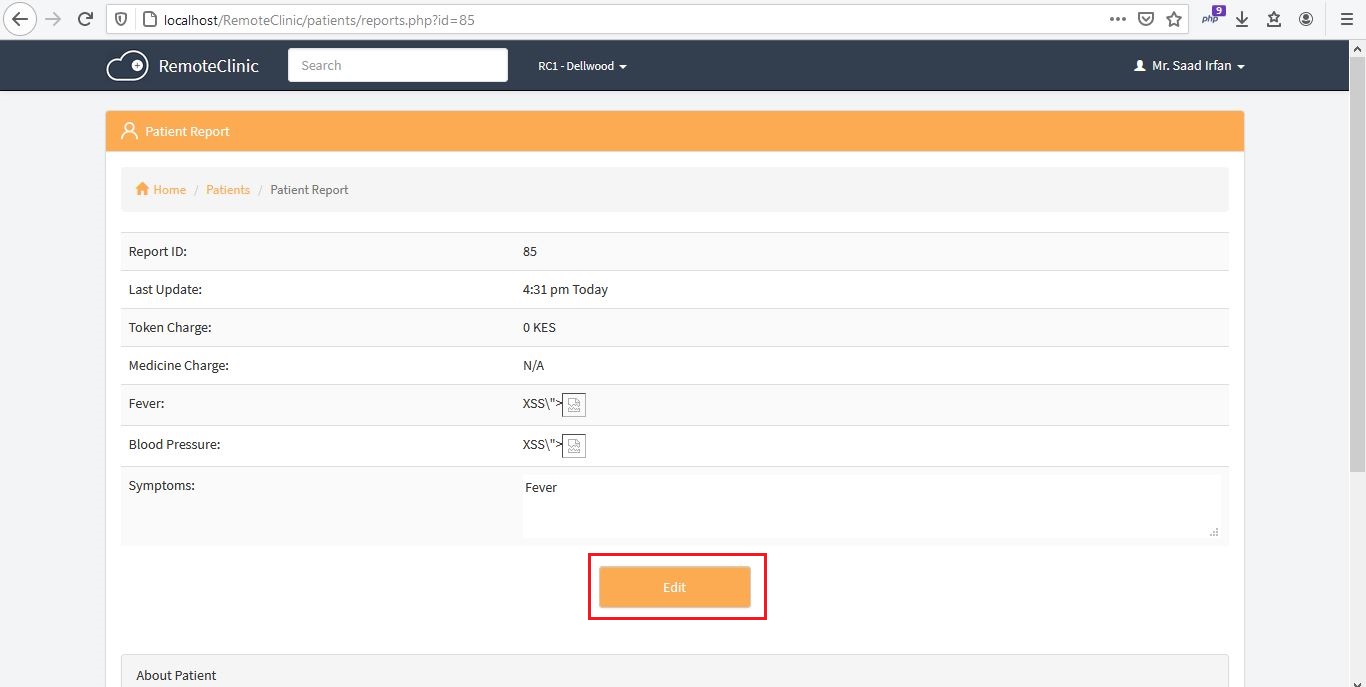
Task: Open the Firefox hamburger menu
Action: click(x=1346, y=19)
